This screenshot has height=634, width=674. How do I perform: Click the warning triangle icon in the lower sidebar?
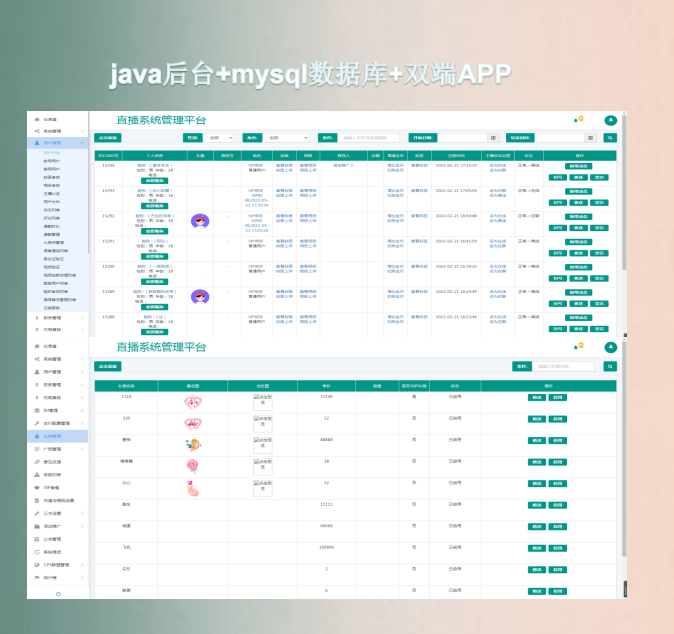[37, 475]
